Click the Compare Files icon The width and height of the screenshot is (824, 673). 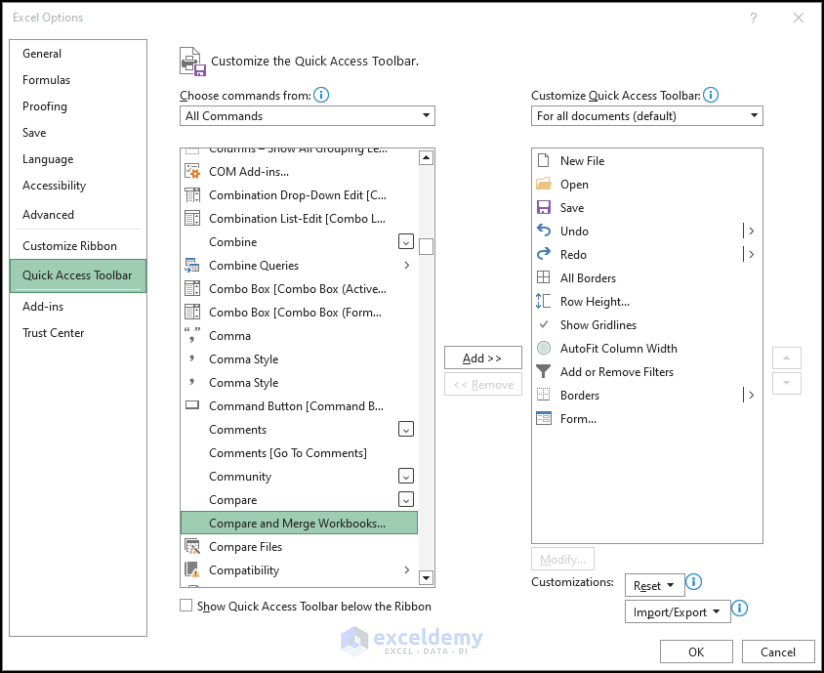[x=192, y=546]
